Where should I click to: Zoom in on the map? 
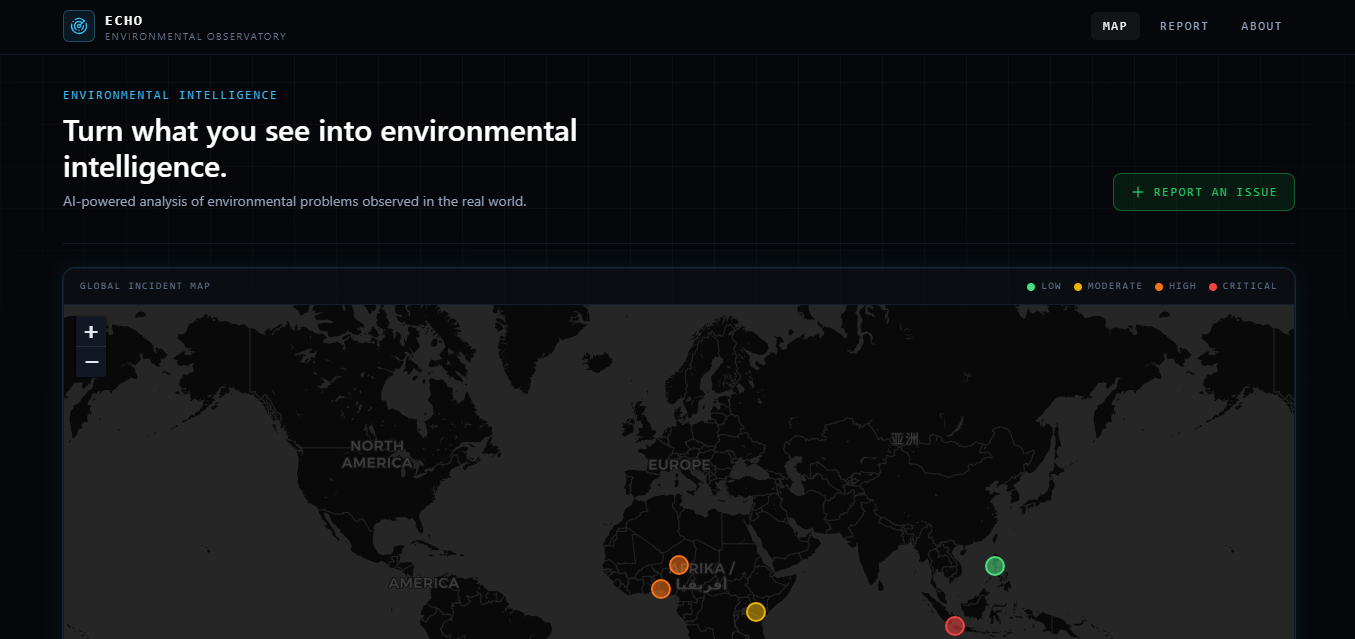coord(91,332)
